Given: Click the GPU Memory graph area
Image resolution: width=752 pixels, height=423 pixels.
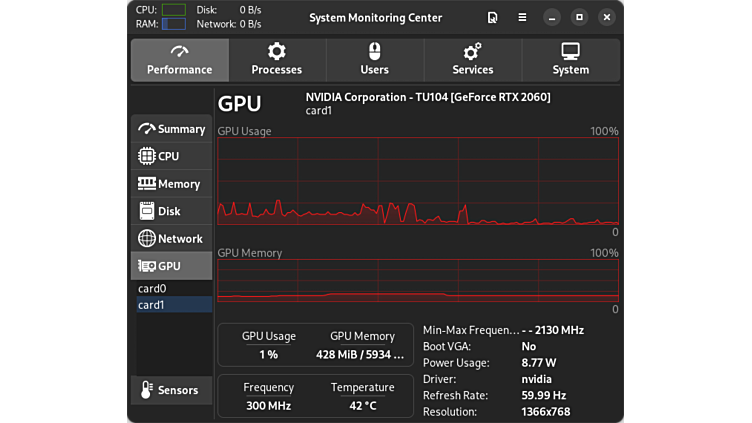Looking at the screenshot, I should tap(418, 281).
